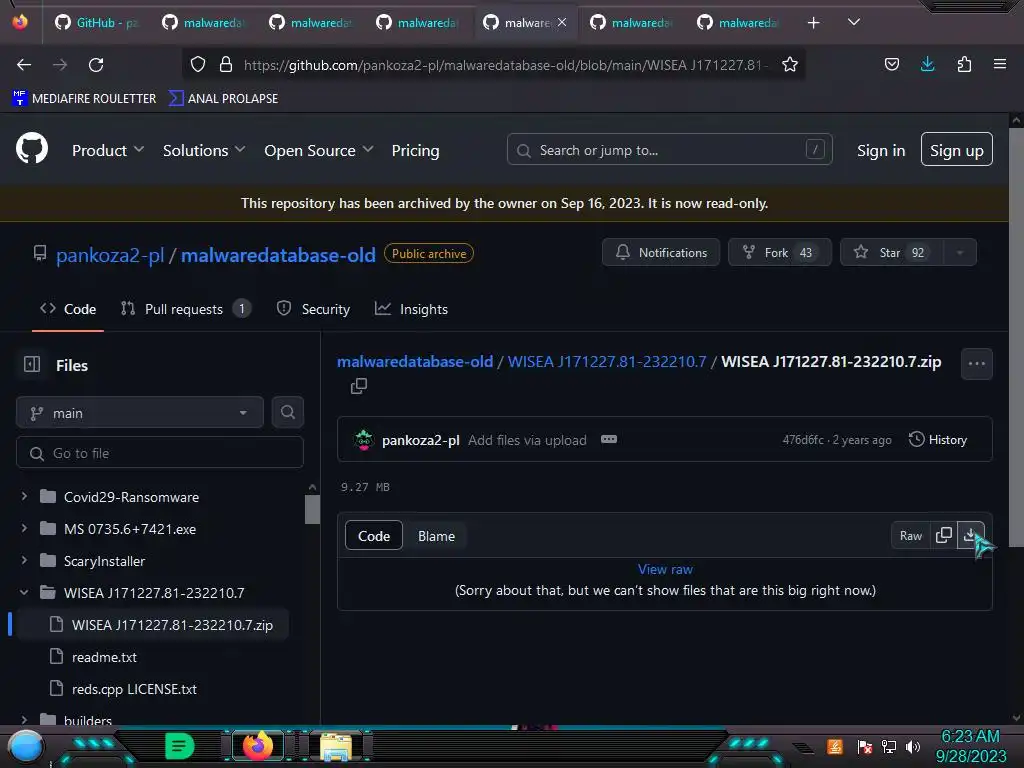Image resolution: width=1024 pixels, height=768 pixels.
Task: Collapse the Files side panel
Action: [x=32, y=364]
